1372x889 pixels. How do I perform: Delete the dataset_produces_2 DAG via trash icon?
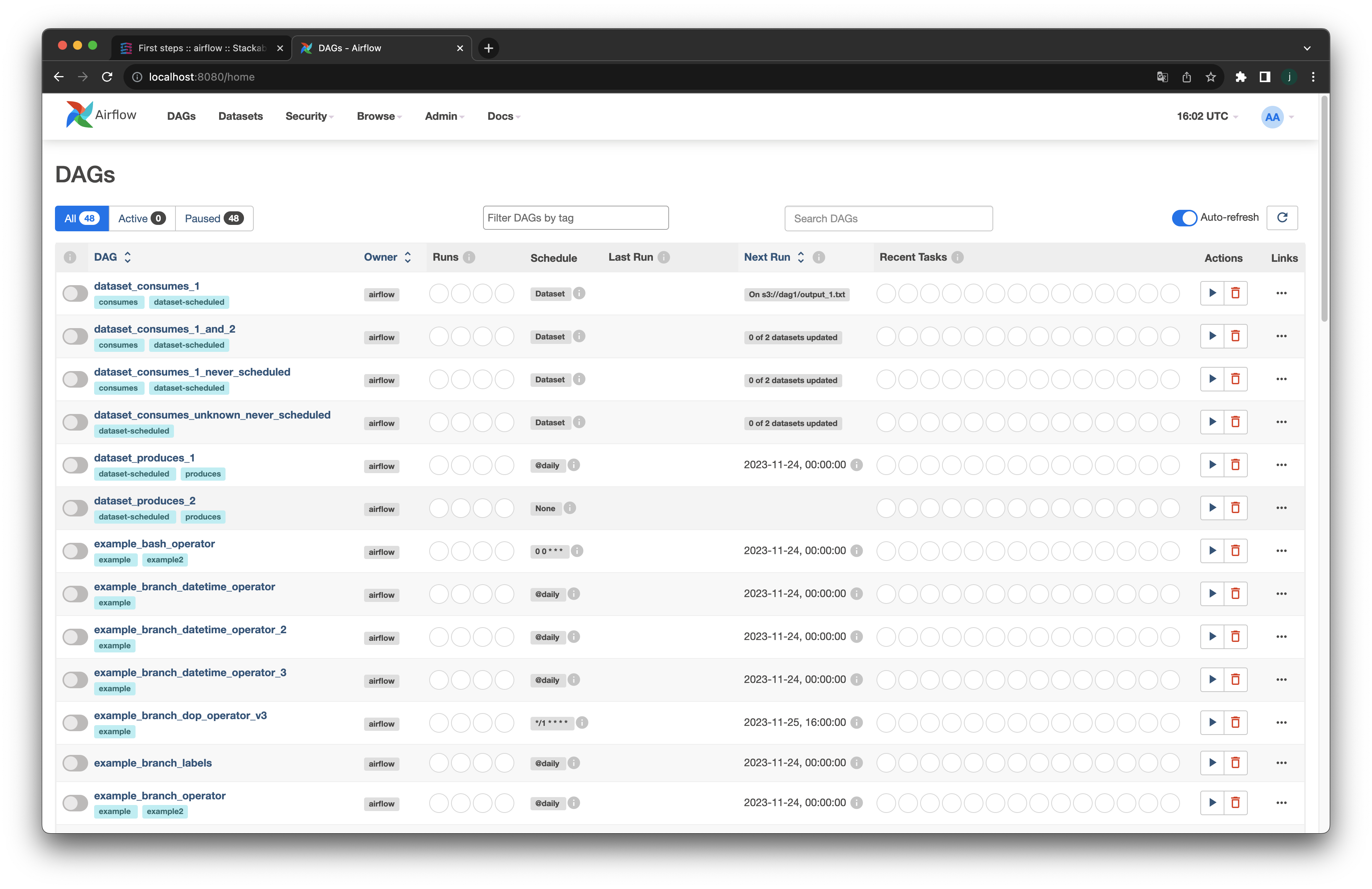tap(1235, 508)
